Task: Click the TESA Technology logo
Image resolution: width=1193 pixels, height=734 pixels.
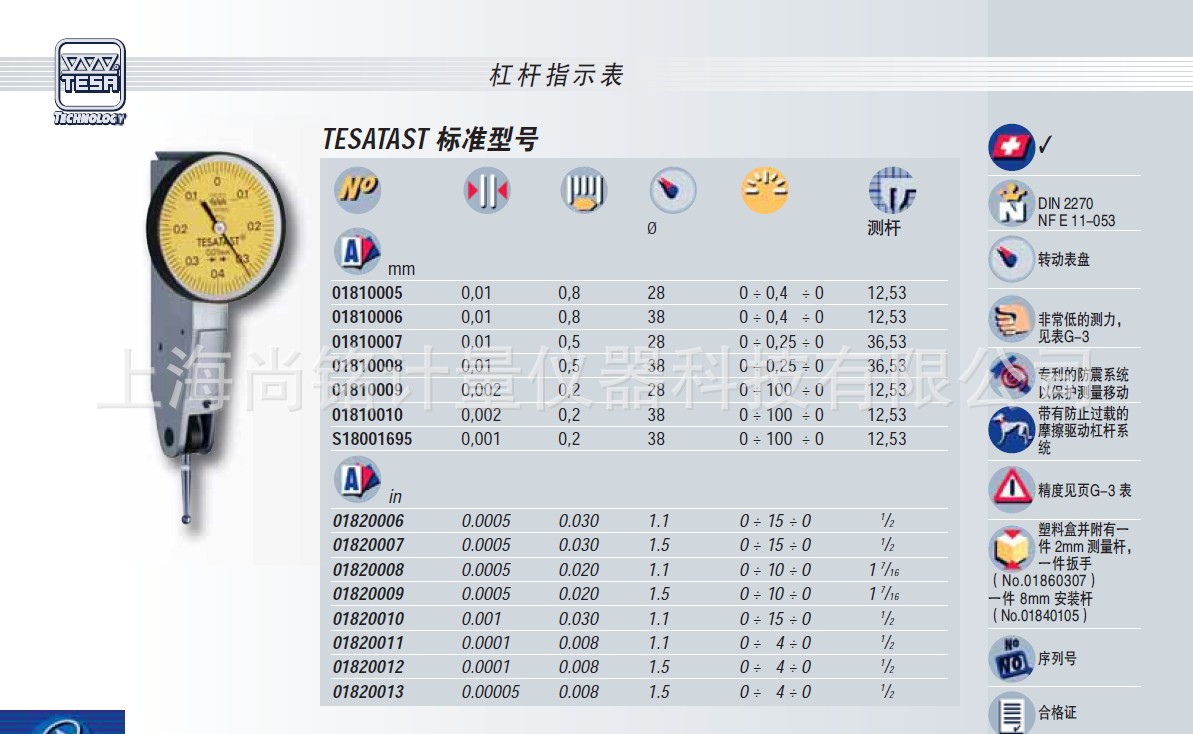Action: pyautogui.click(x=90, y=81)
